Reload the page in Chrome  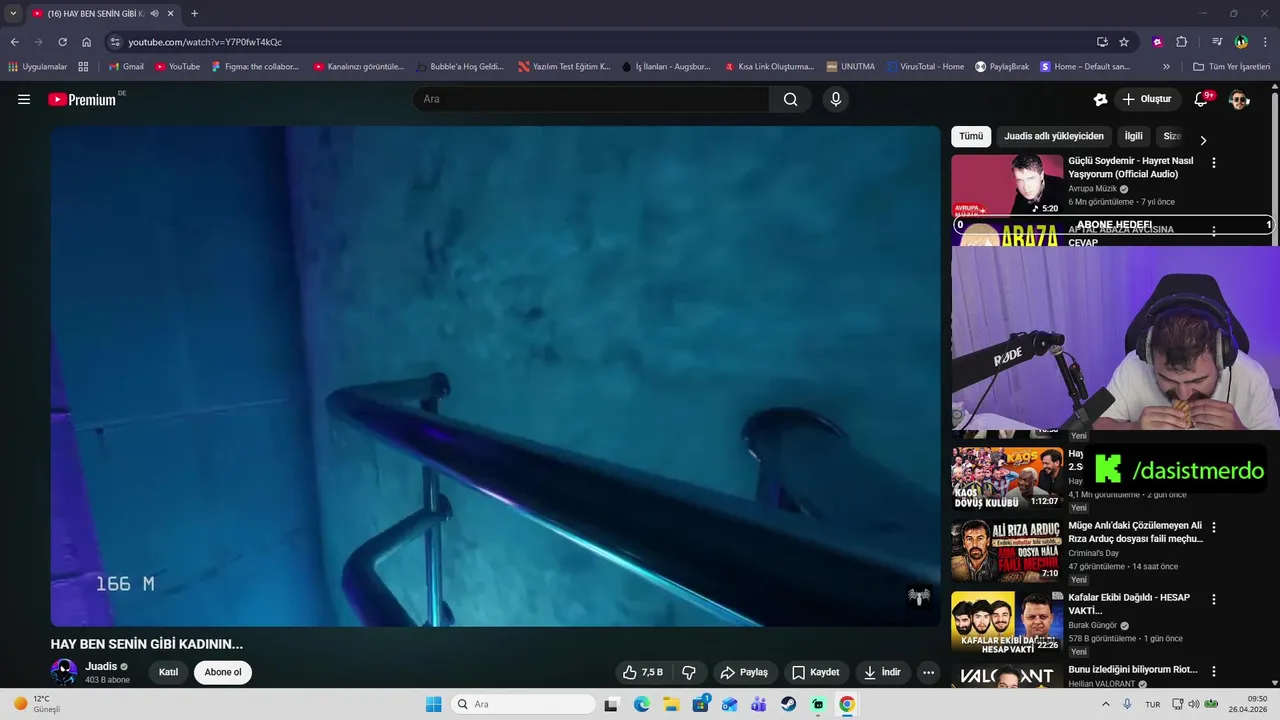[62, 42]
